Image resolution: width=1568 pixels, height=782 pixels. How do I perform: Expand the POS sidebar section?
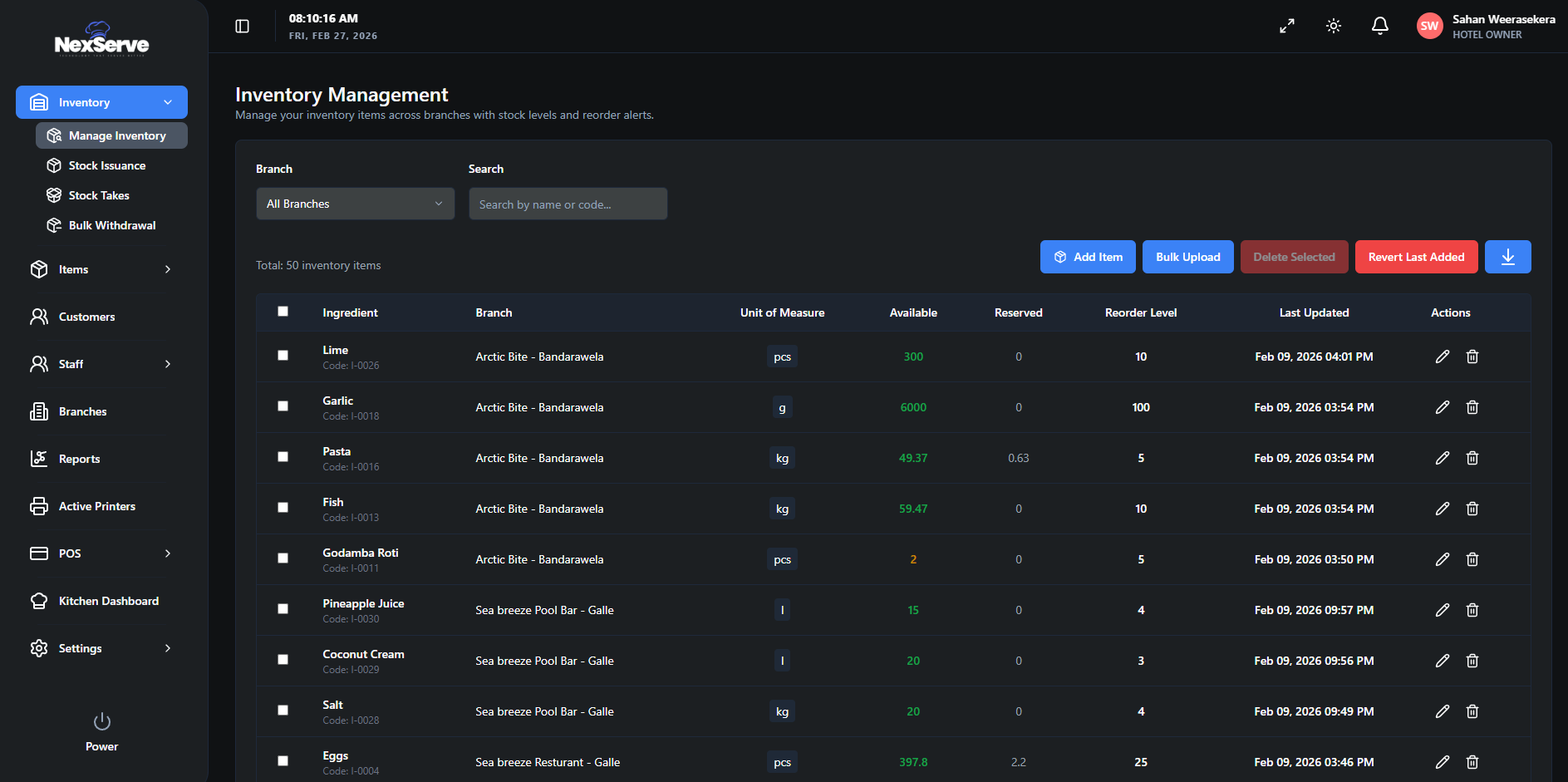[x=101, y=553]
